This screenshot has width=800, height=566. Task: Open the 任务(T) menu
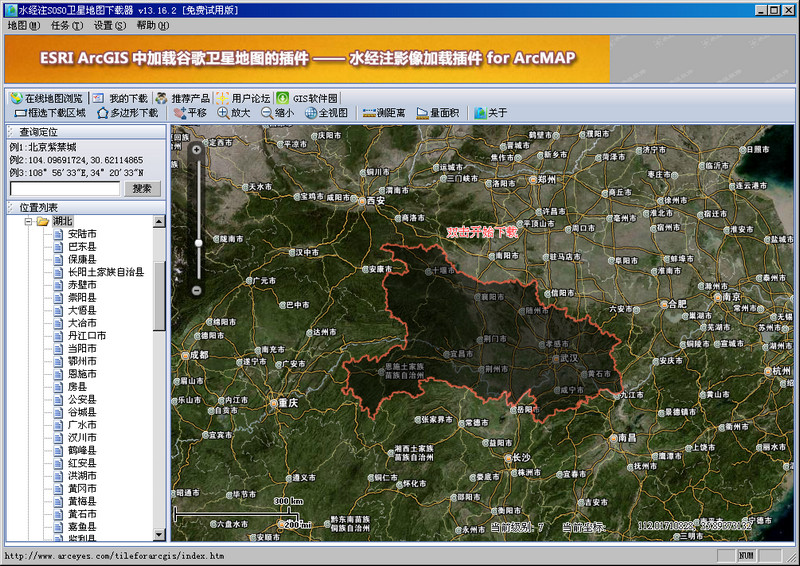tap(66, 25)
